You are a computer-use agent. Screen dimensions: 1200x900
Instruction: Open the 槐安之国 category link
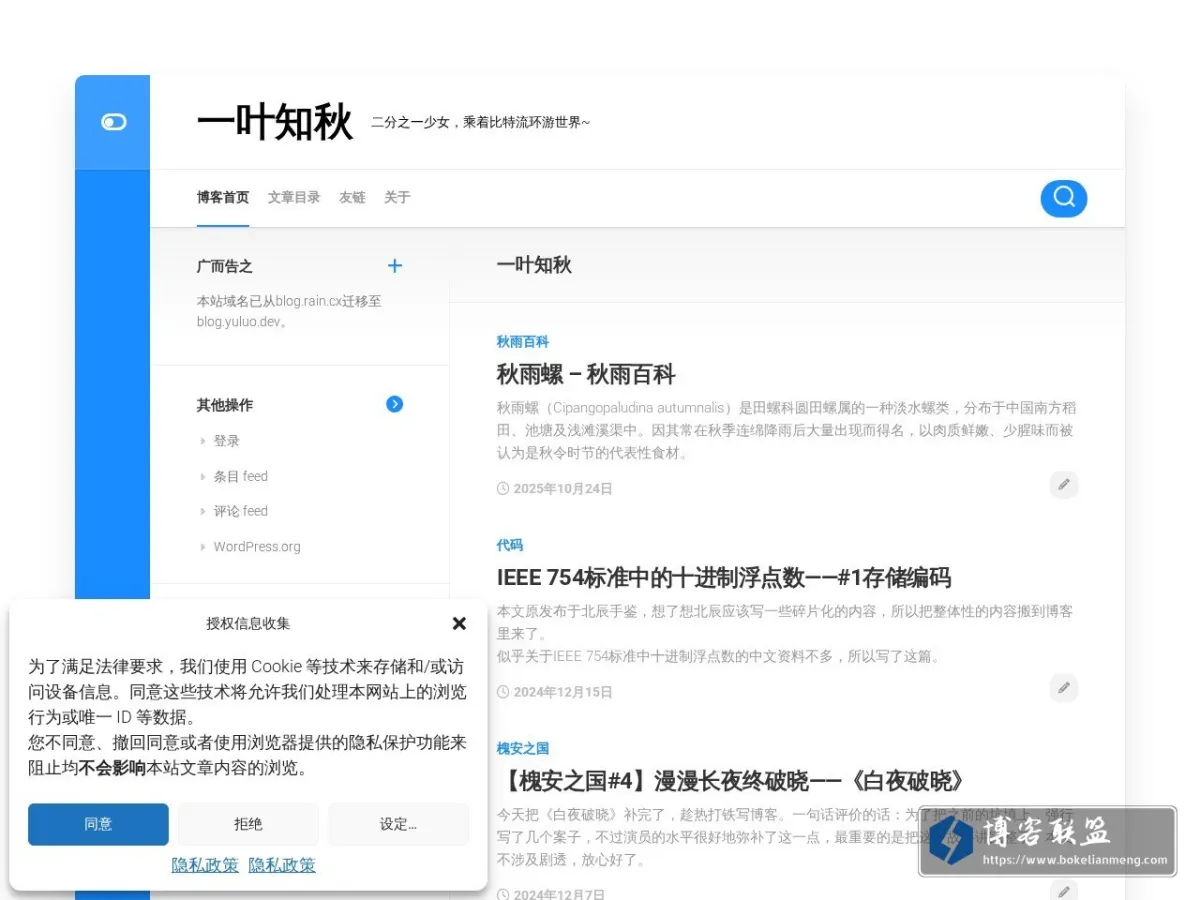pos(523,748)
